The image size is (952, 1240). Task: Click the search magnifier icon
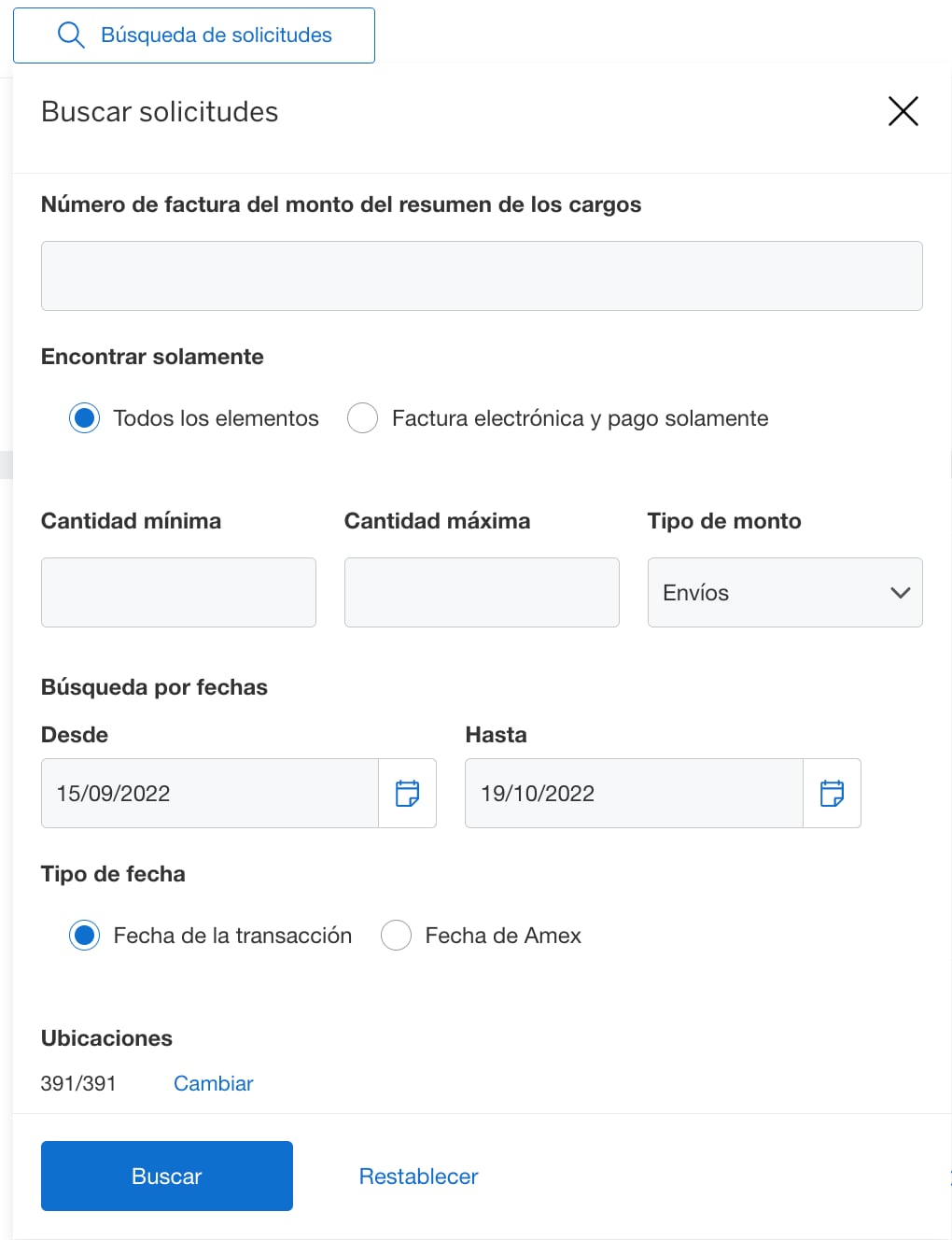tap(71, 35)
